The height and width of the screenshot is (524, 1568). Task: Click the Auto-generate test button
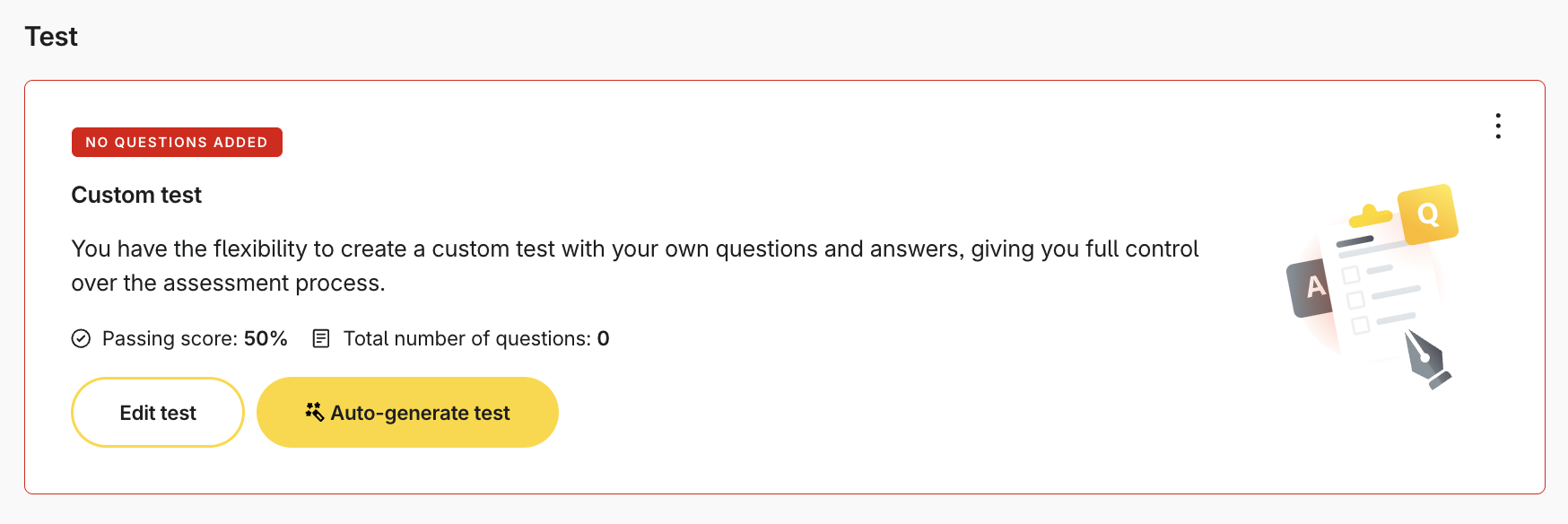(x=407, y=413)
